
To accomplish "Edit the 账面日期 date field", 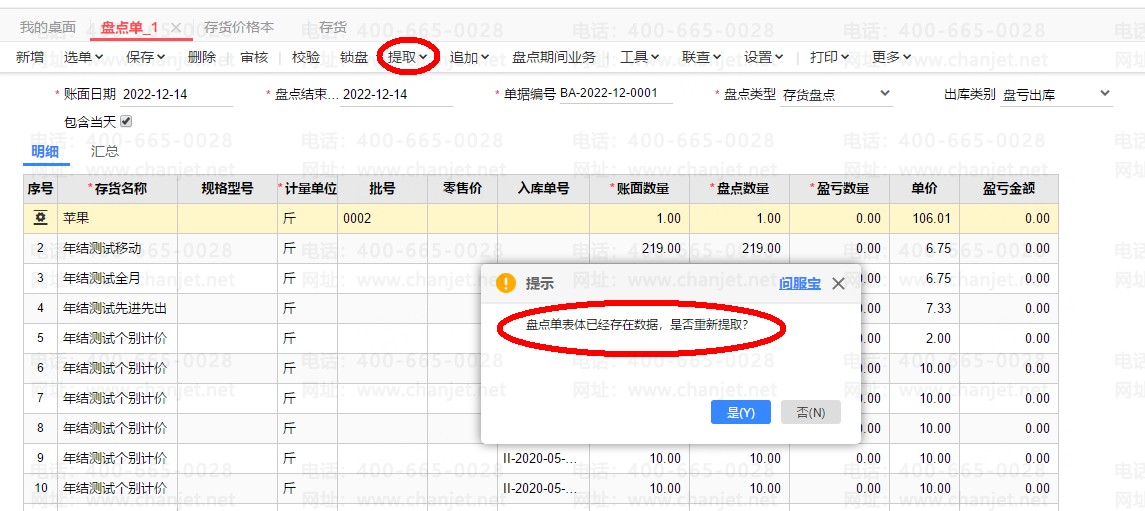I will [x=176, y=94].
